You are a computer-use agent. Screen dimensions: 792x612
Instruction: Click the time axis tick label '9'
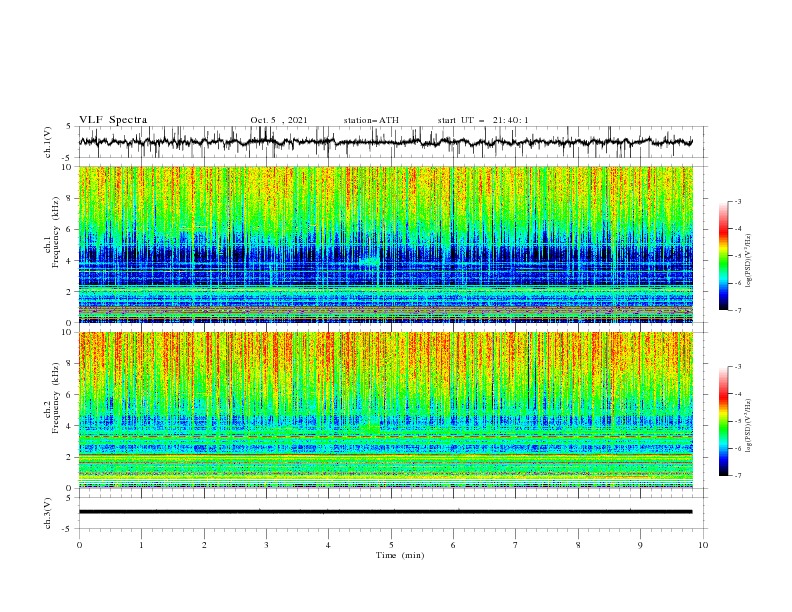coord(640,545)
